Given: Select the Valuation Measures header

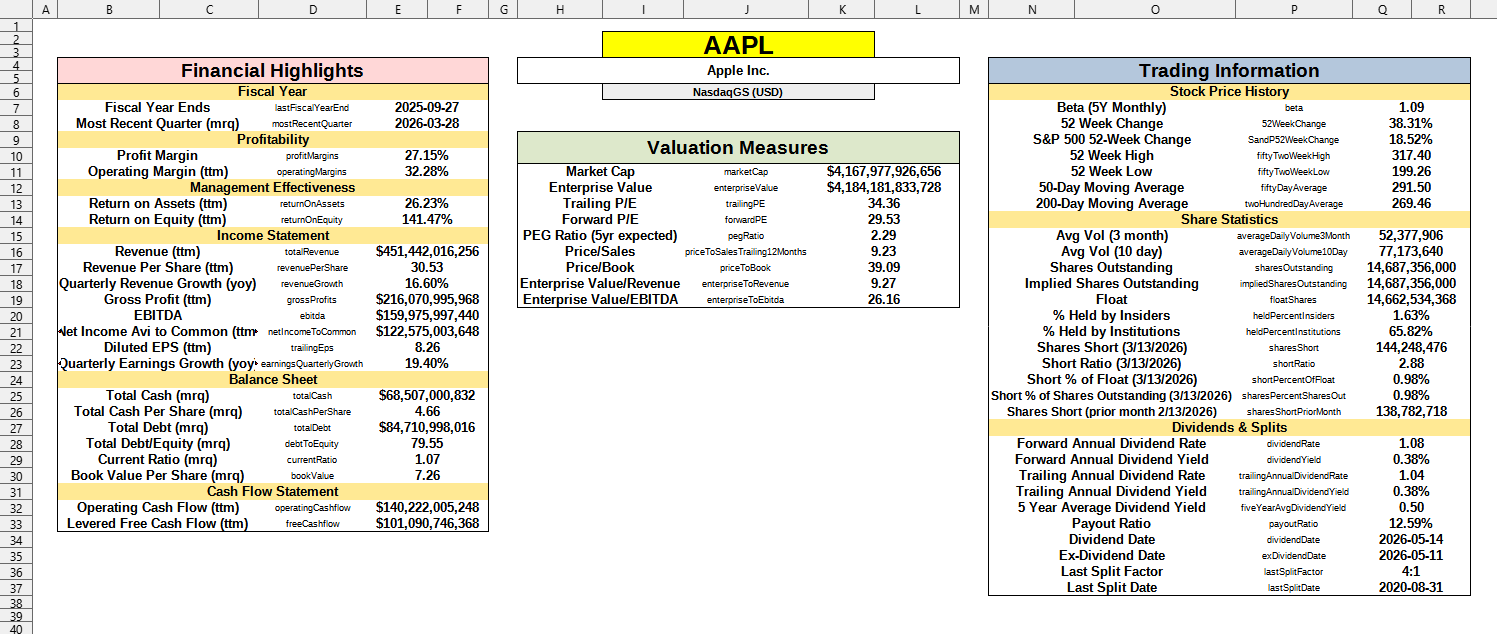Looking at the screenshot, I should point(738,148).
